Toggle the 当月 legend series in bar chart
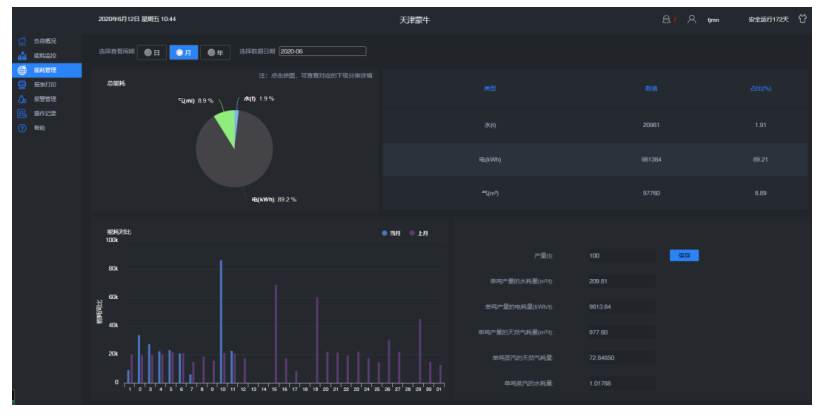Viewport: 819px width, 418px height. (389, 232)
